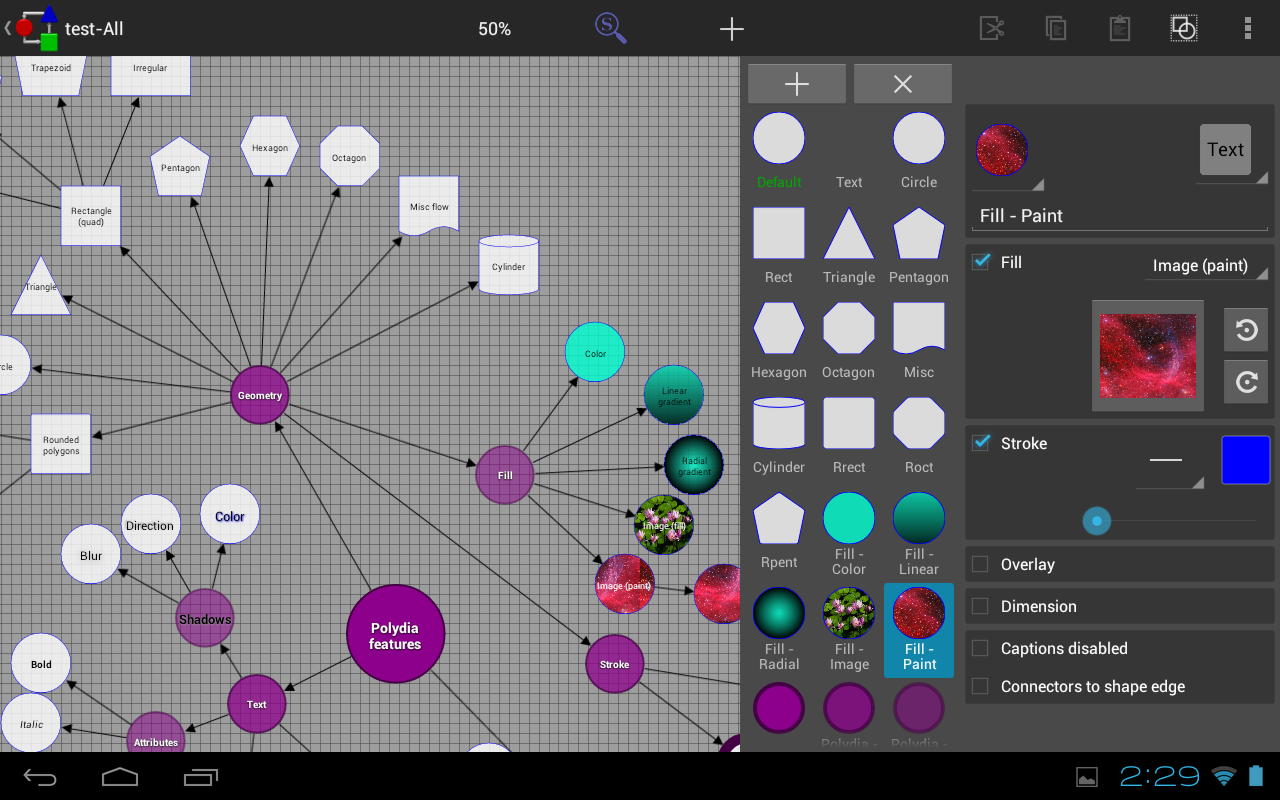Rotate fill image counterclockwise

pos(1246,330)
